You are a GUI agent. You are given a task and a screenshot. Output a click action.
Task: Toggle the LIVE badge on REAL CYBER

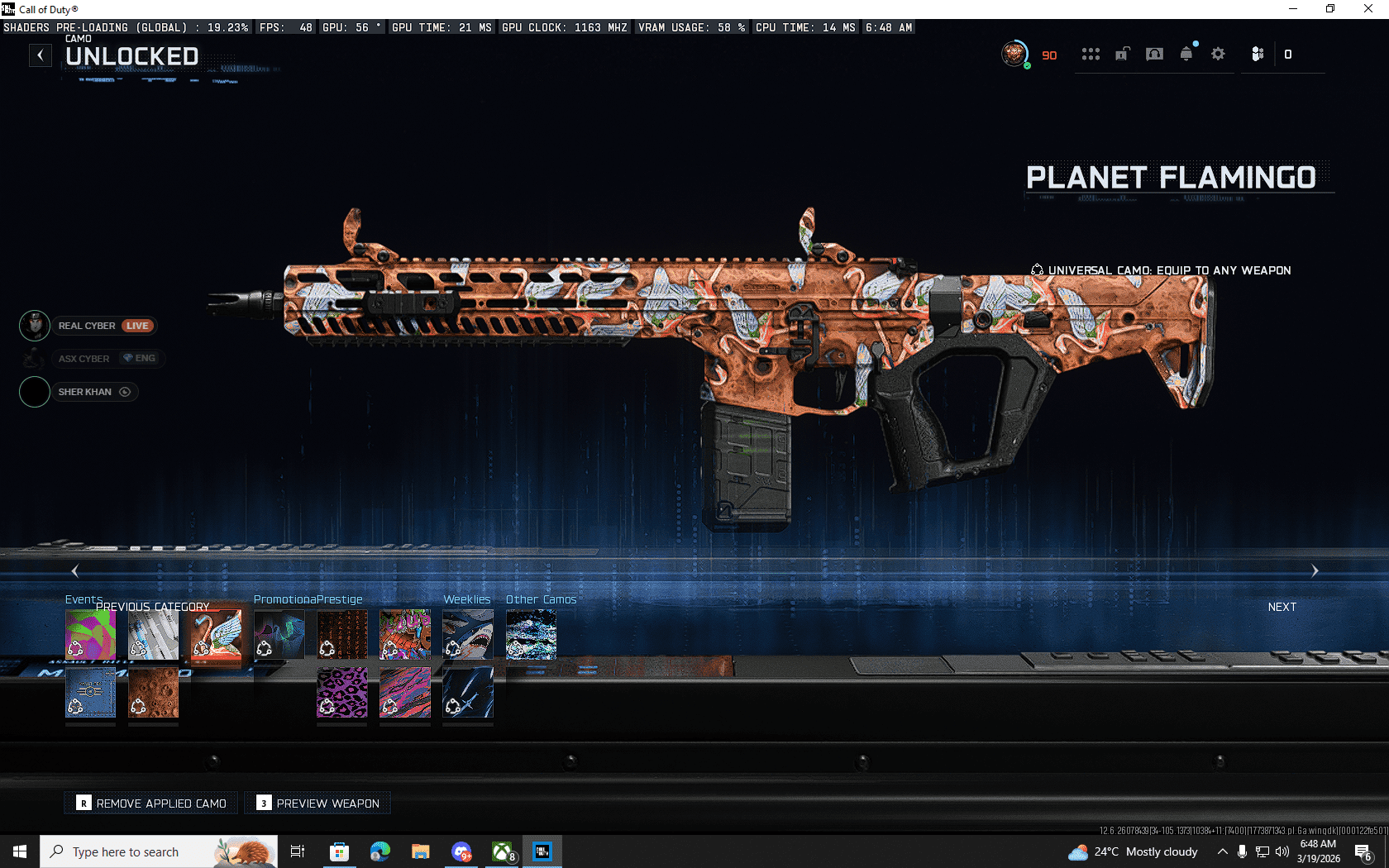coord(137,326)
